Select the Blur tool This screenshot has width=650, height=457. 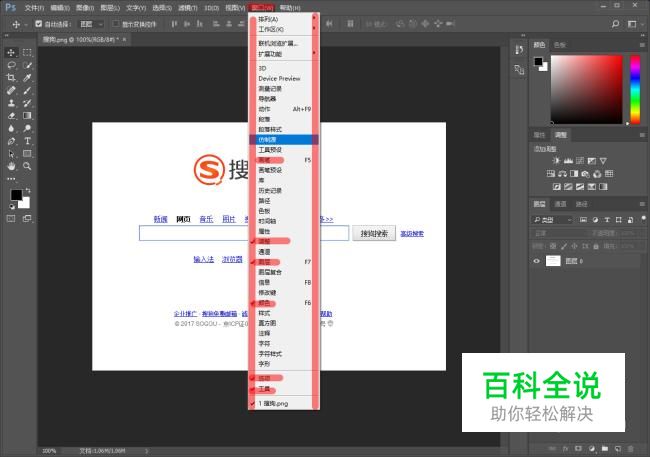(x=11, y=128)
